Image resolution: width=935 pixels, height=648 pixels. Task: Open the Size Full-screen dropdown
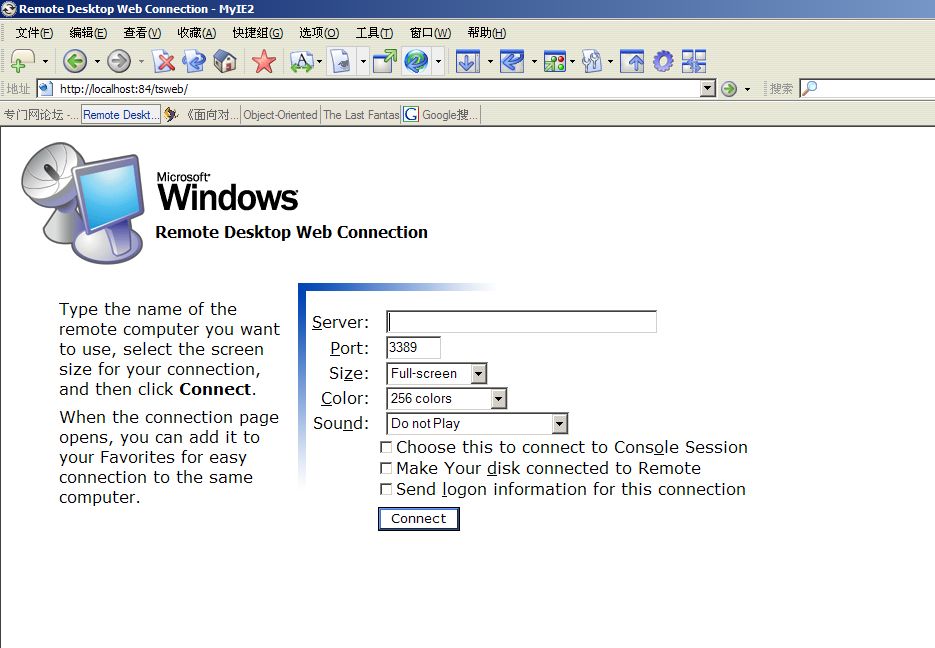point(478,374)
